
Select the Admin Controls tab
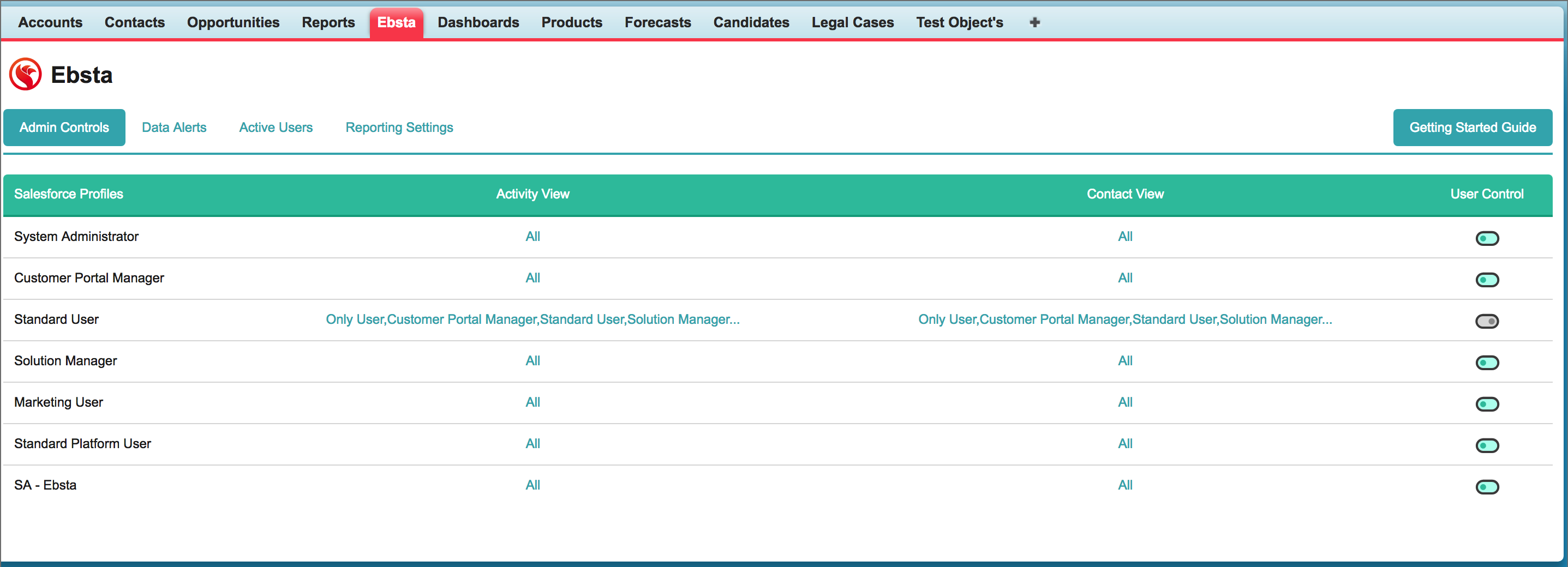64,128
